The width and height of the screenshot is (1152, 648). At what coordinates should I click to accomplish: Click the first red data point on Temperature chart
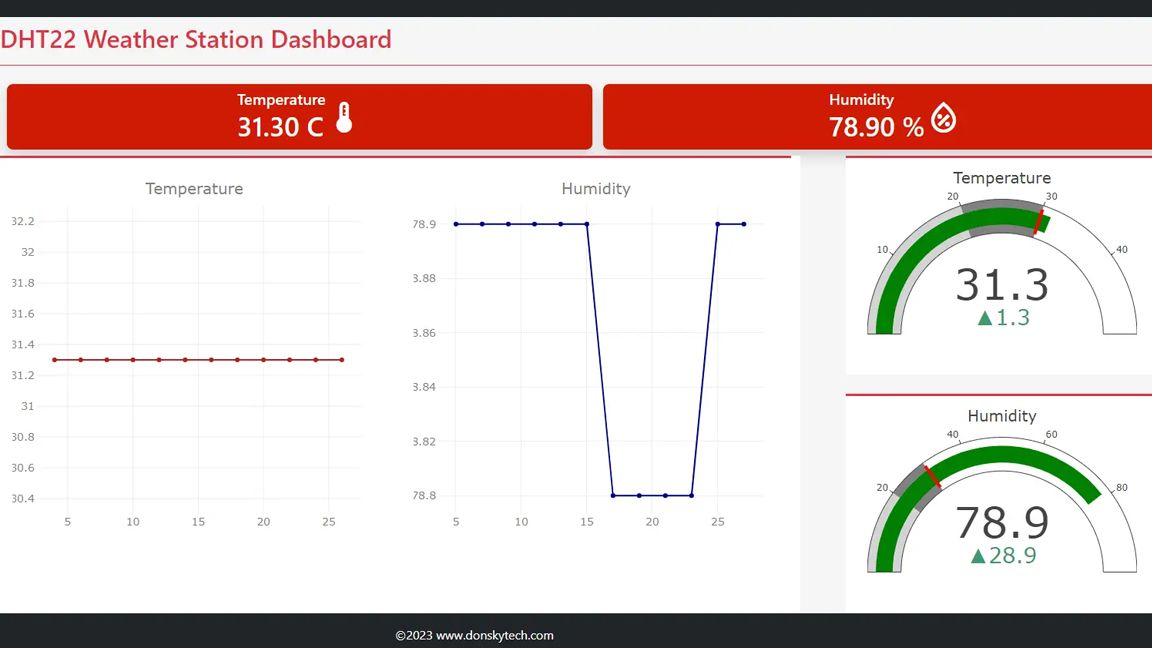55,359
